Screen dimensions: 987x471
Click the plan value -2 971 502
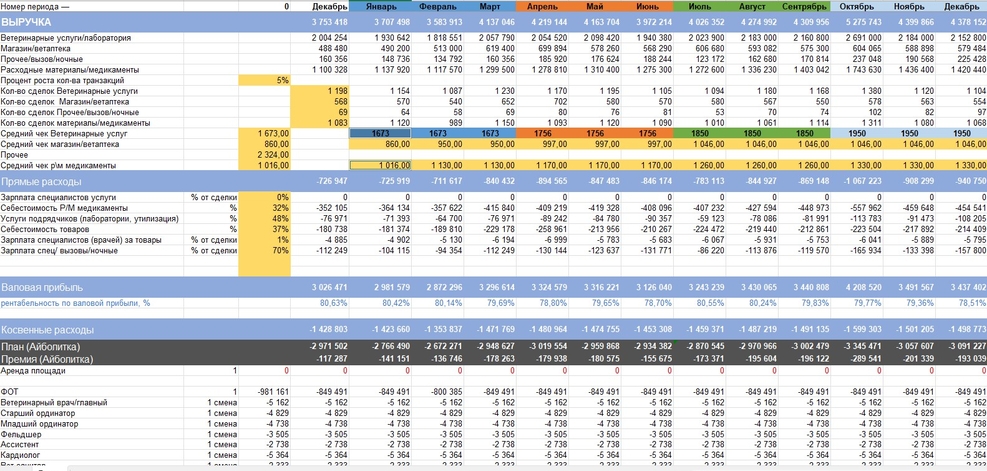[328, 347]
